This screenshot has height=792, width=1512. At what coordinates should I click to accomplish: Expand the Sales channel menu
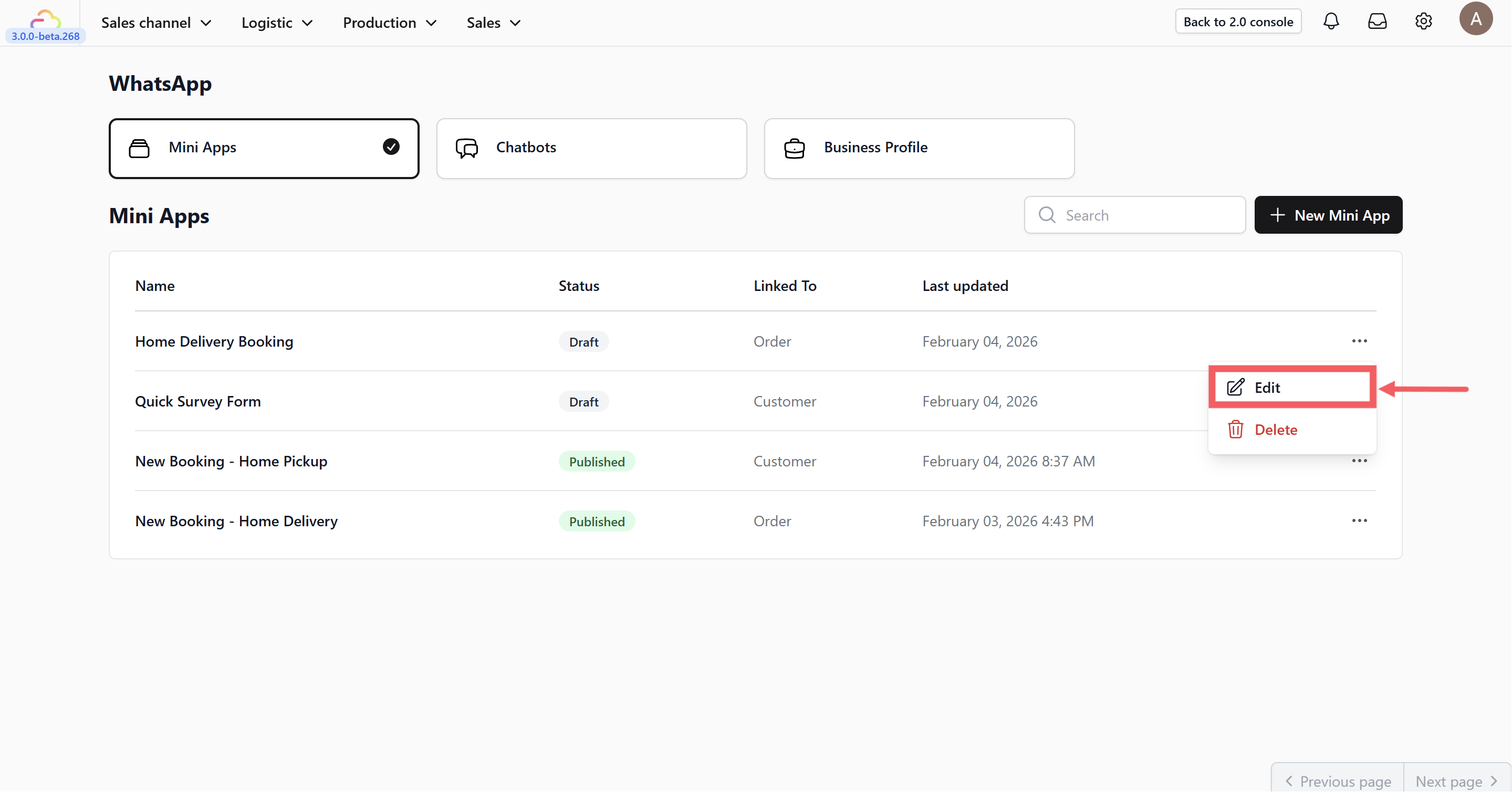coord(156,22)
